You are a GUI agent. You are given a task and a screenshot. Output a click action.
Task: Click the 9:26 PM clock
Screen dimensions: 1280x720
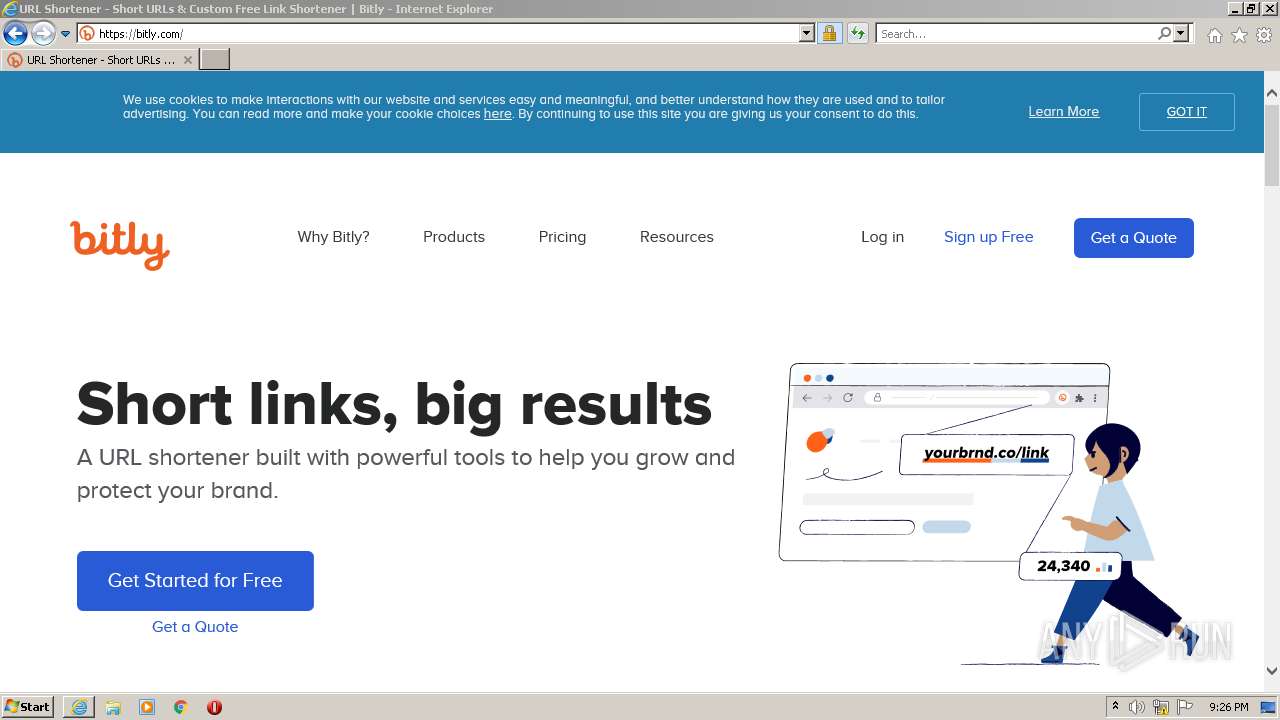(x=1228, y=707)
